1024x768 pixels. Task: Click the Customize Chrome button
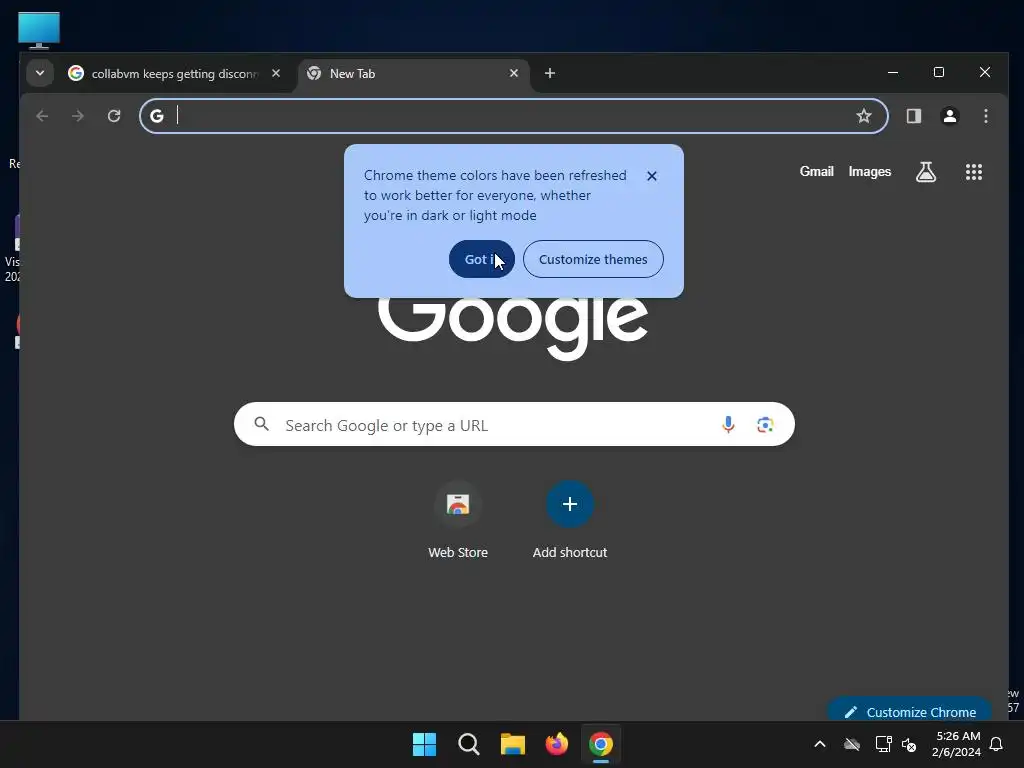(910, 711)
